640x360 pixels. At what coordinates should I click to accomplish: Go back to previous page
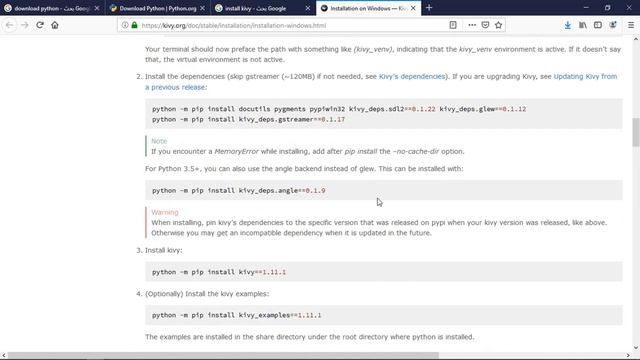pos(9,25)
